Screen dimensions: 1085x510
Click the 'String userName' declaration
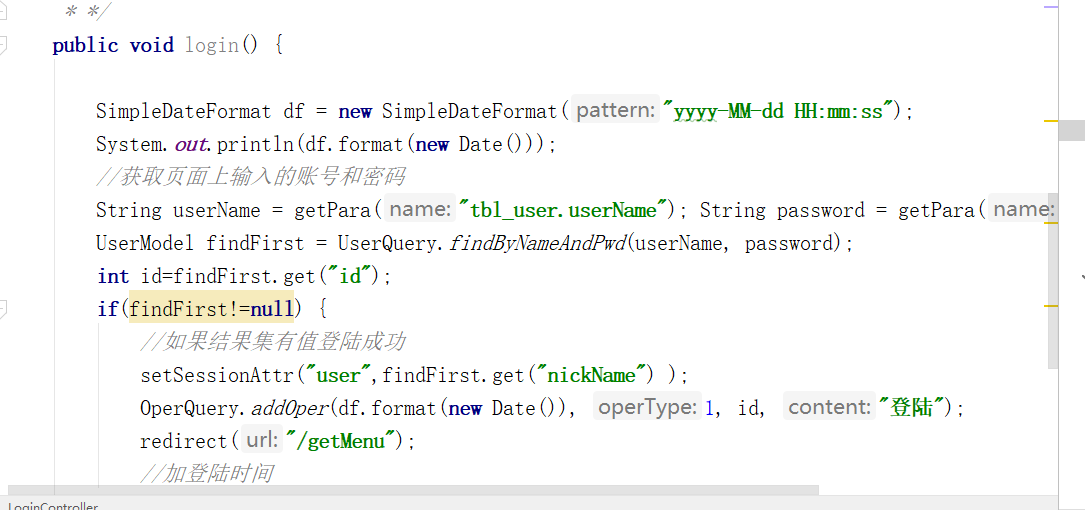179,210
